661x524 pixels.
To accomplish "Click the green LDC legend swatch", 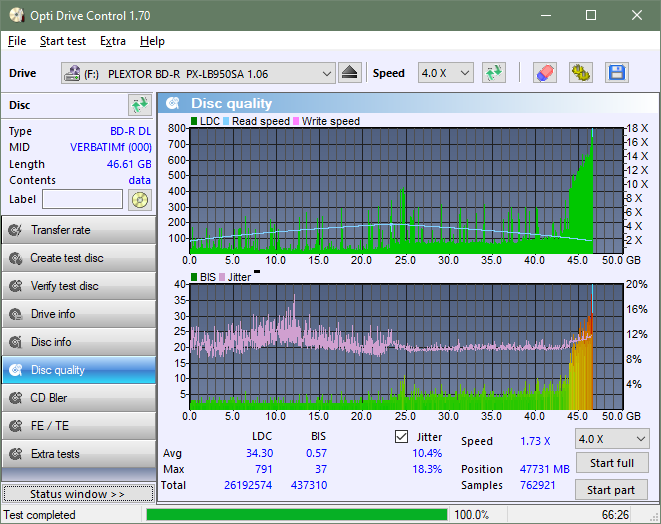I will pyautogui.click(x=194, y=121).
